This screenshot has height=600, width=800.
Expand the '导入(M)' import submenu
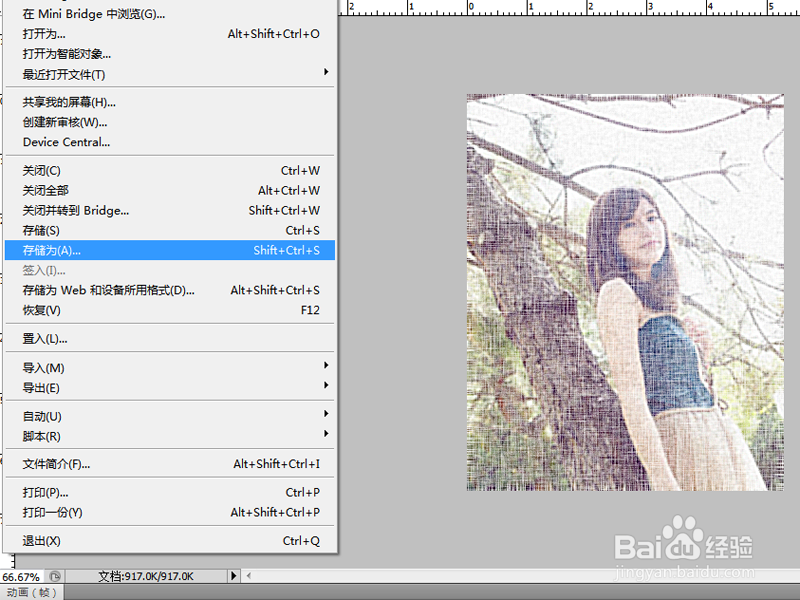point(169,367)
